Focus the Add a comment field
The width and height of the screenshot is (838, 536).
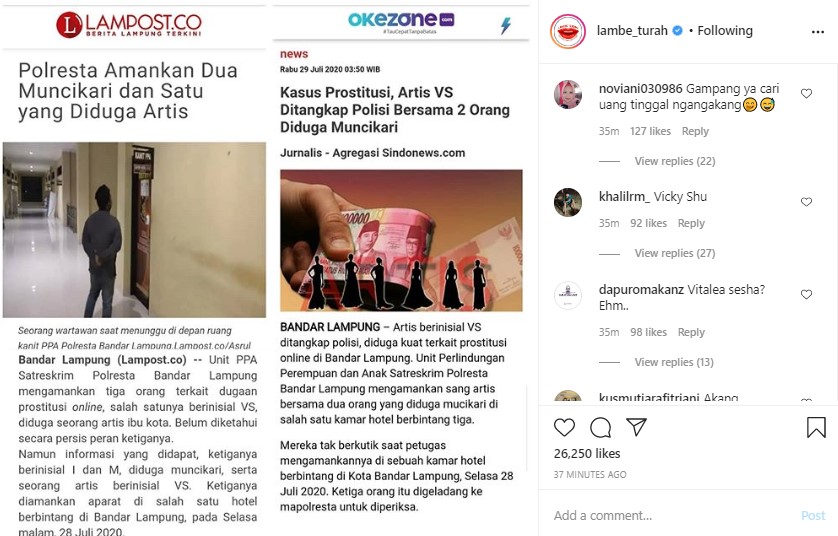click(x=673, y=515)
